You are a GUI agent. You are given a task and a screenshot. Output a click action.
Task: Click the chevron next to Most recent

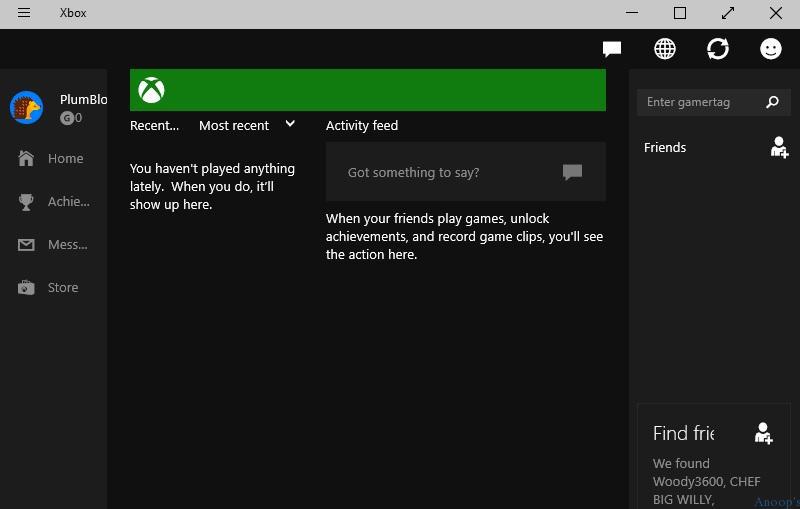[x=290, y=124]
